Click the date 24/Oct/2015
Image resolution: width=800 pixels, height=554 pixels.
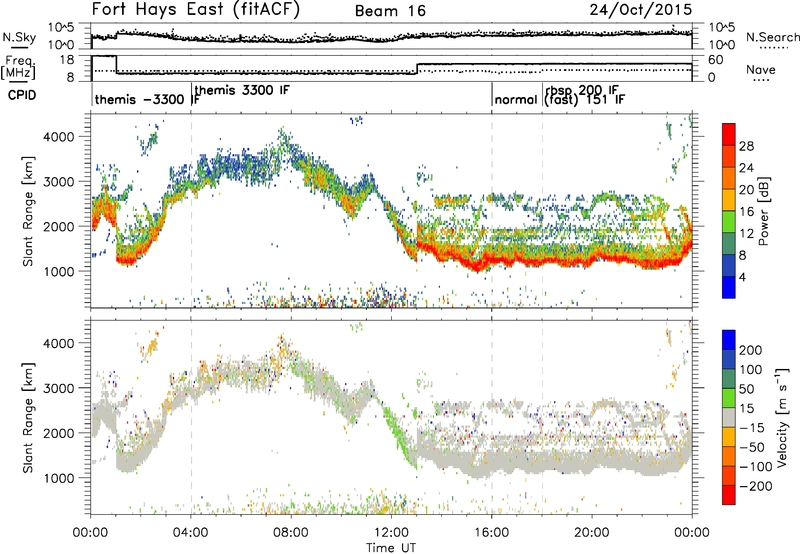click(x=641, y=10)
